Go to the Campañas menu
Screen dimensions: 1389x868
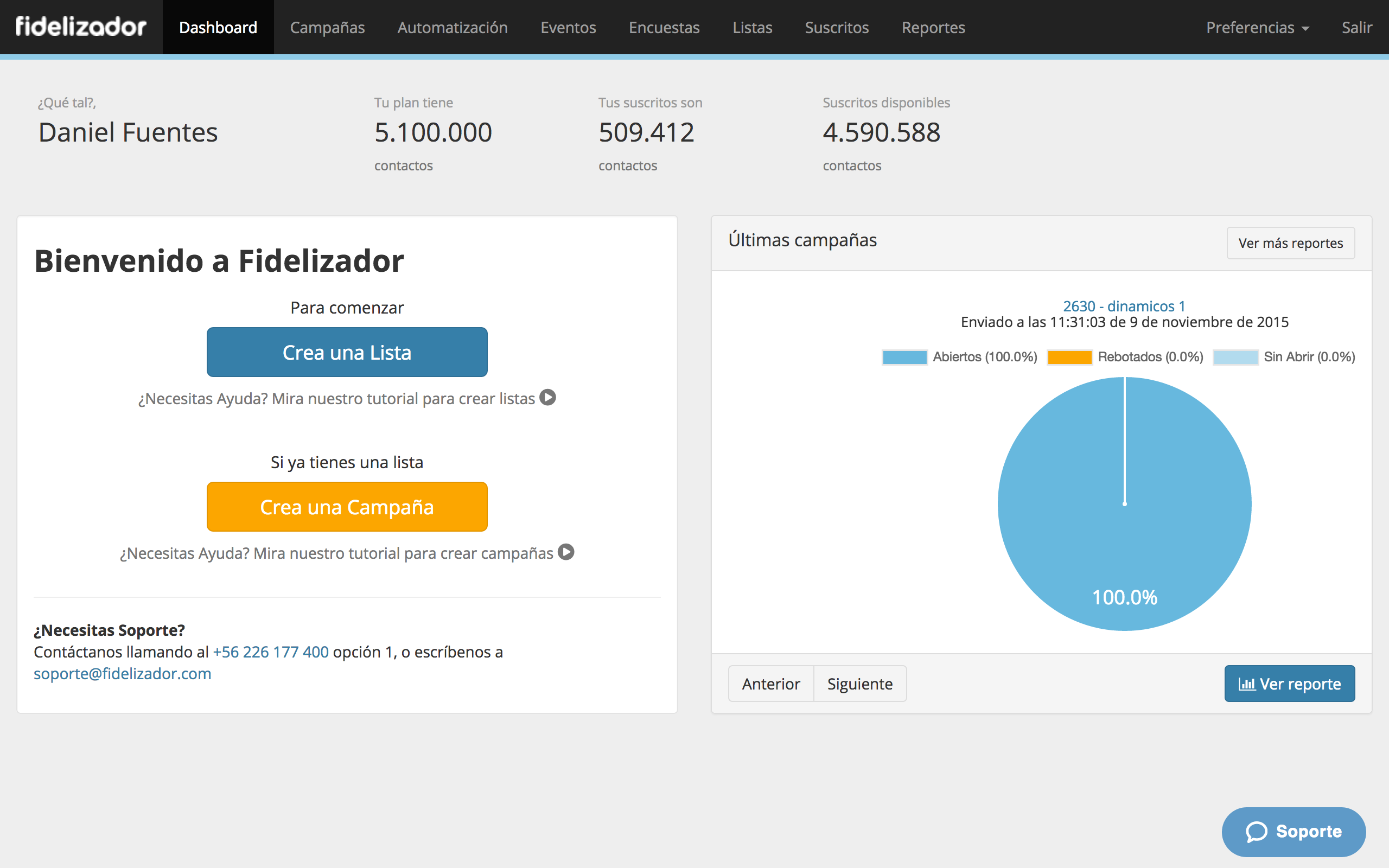(327, 27)
